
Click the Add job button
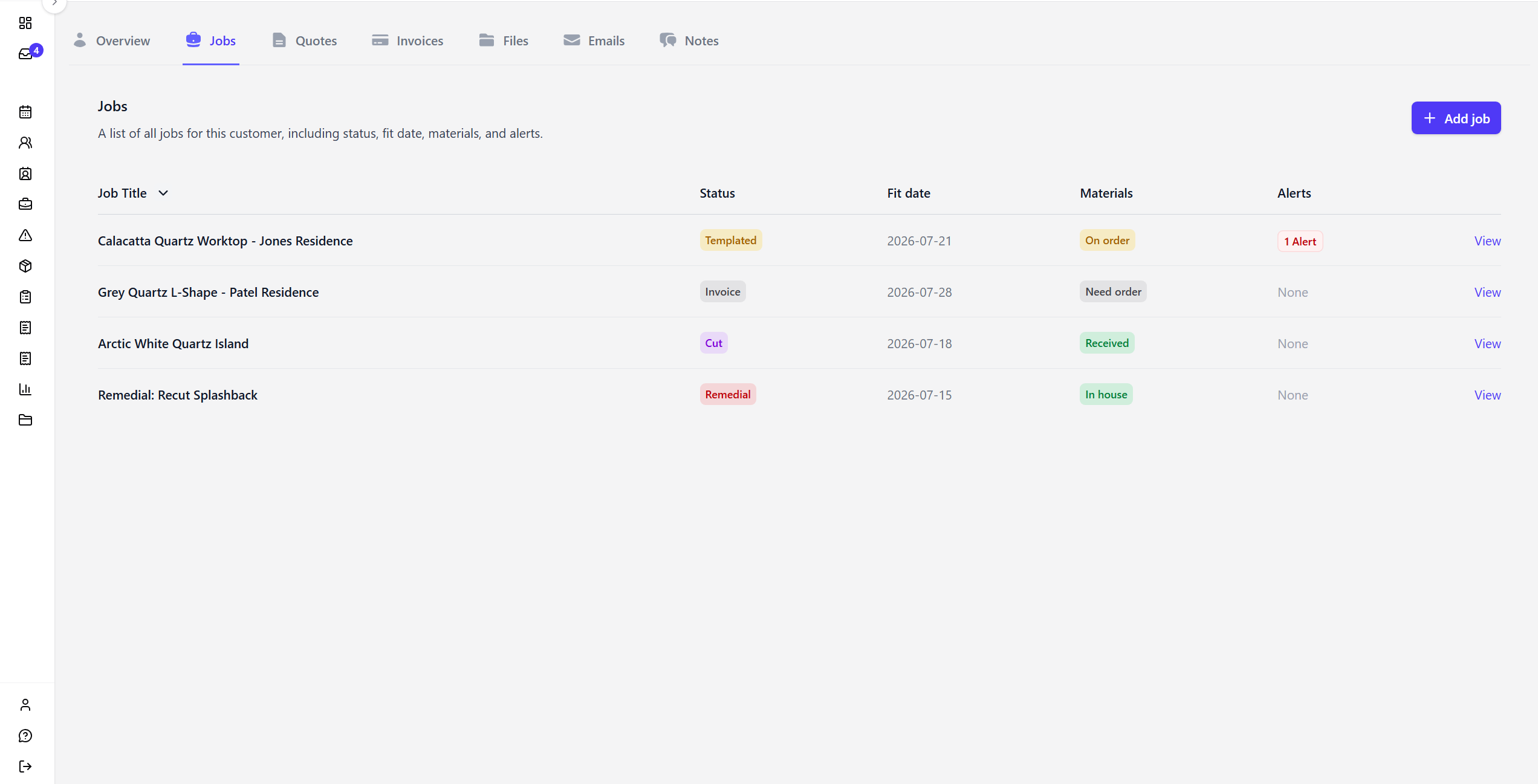point(1456,118)
